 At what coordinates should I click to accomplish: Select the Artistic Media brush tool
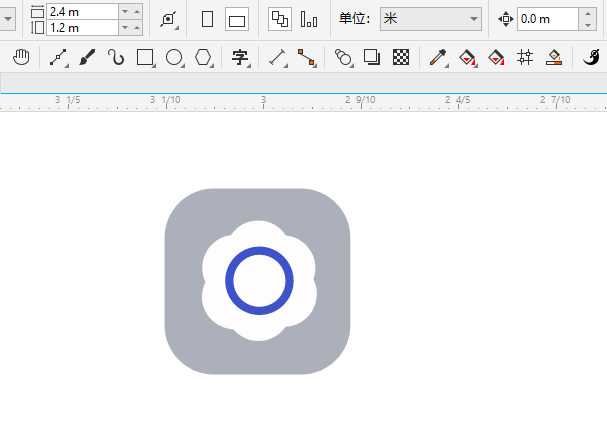tap(87, 57)
